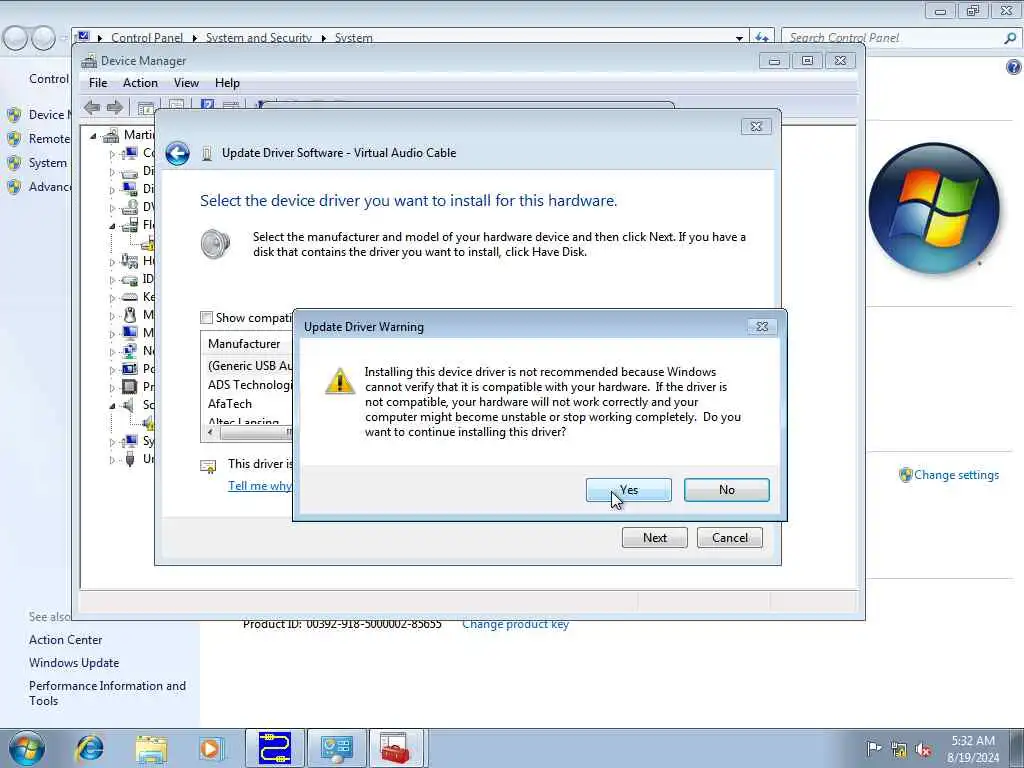1024x768 pixels.
Task: Open Device Manager Action menu
Action: coord(140,83)
